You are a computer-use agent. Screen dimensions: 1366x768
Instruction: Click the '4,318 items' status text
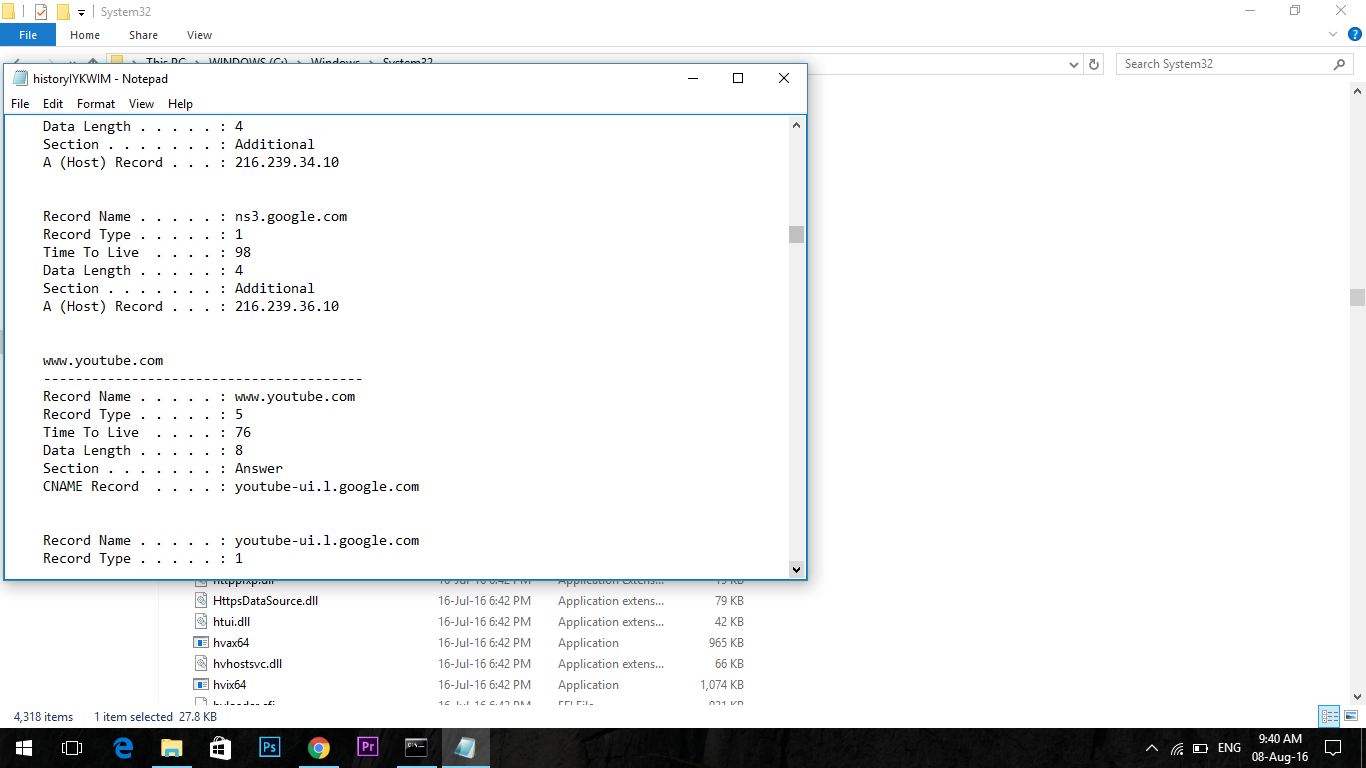coord(44,717)
